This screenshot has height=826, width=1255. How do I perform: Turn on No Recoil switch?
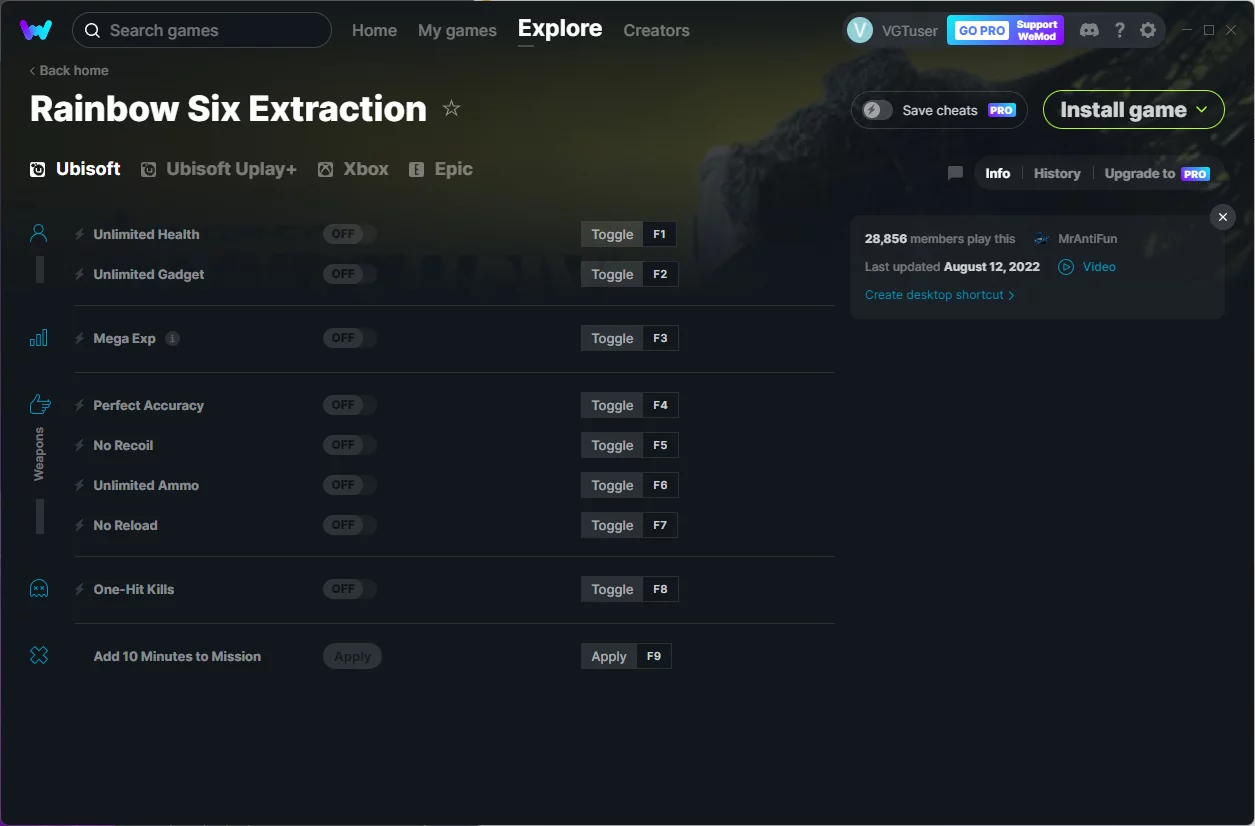(x=349, y=445)
